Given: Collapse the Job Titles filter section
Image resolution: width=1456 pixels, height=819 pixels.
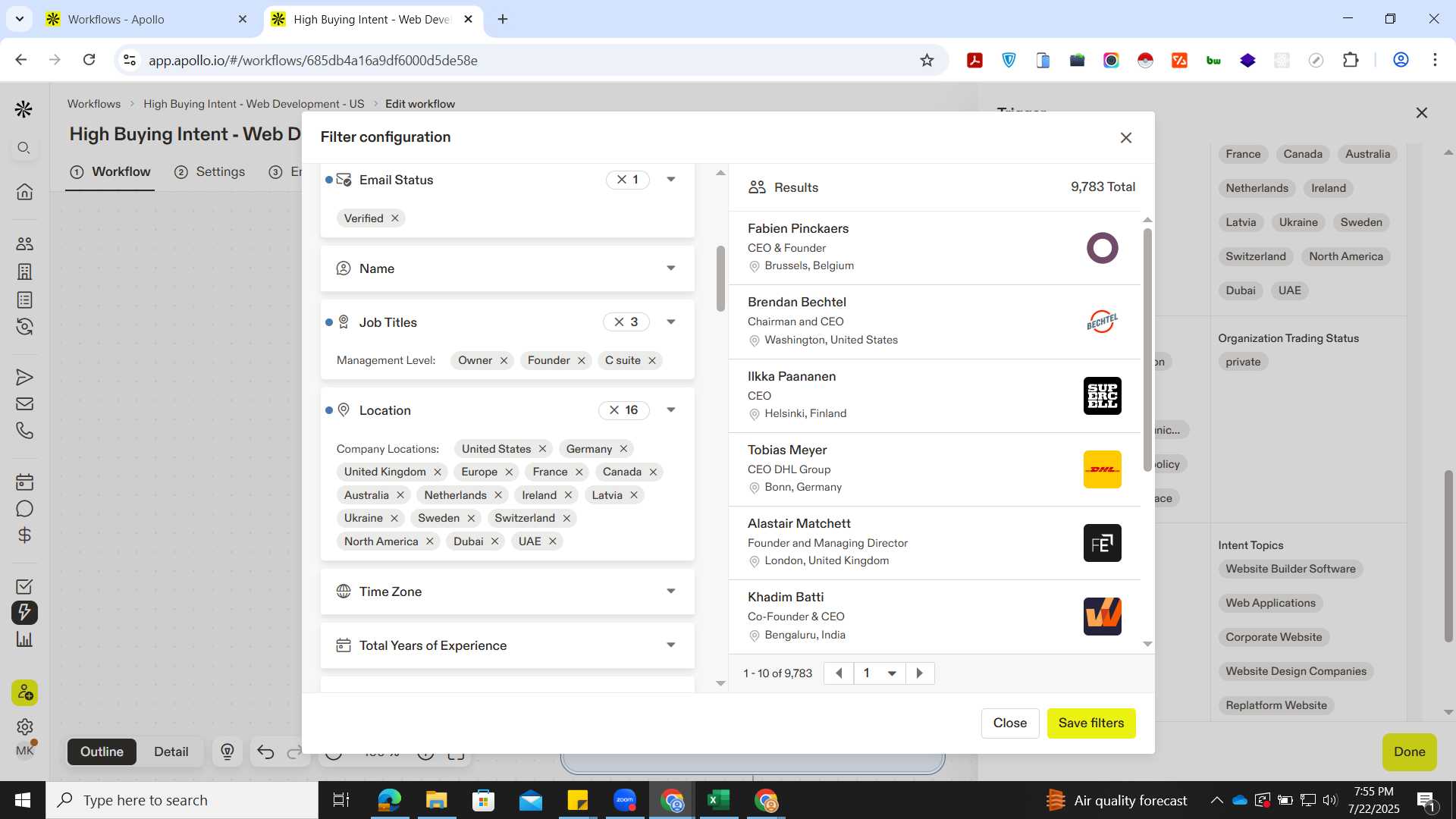Looking at the screenshot, I should click(671, 322).
